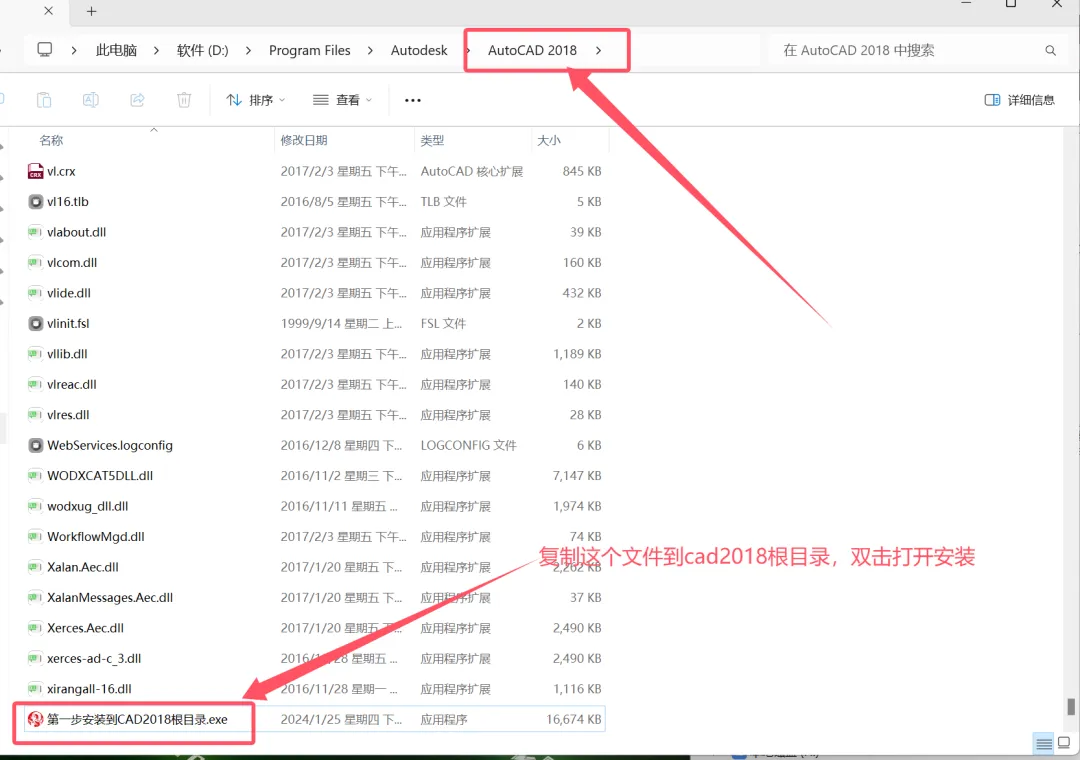The height and width of the screenshot is (760, 1080).
Task: Expand chevron after Program Files breadcrumb
Action: coord(371,50)
